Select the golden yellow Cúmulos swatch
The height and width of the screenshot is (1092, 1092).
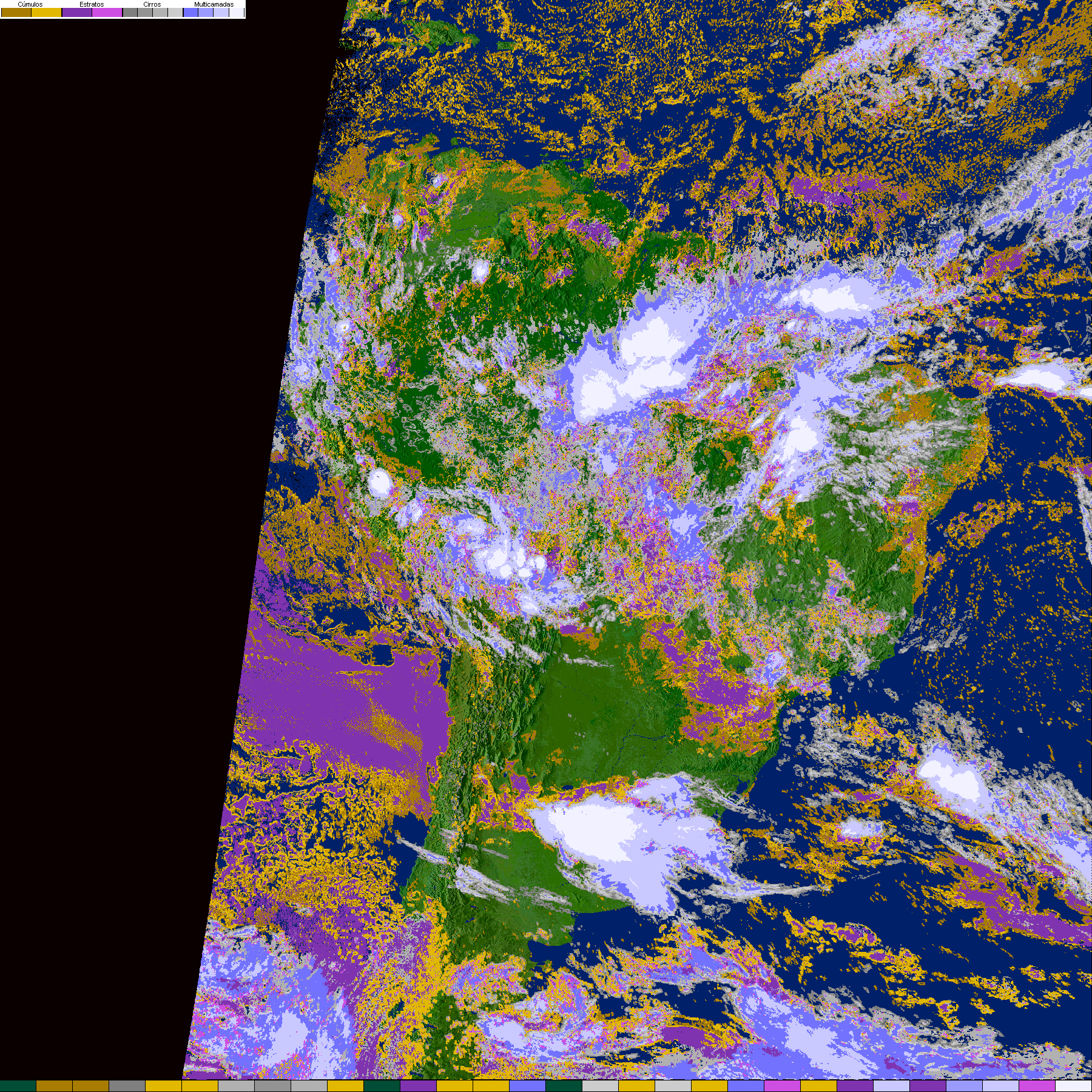tap(47, 12)
